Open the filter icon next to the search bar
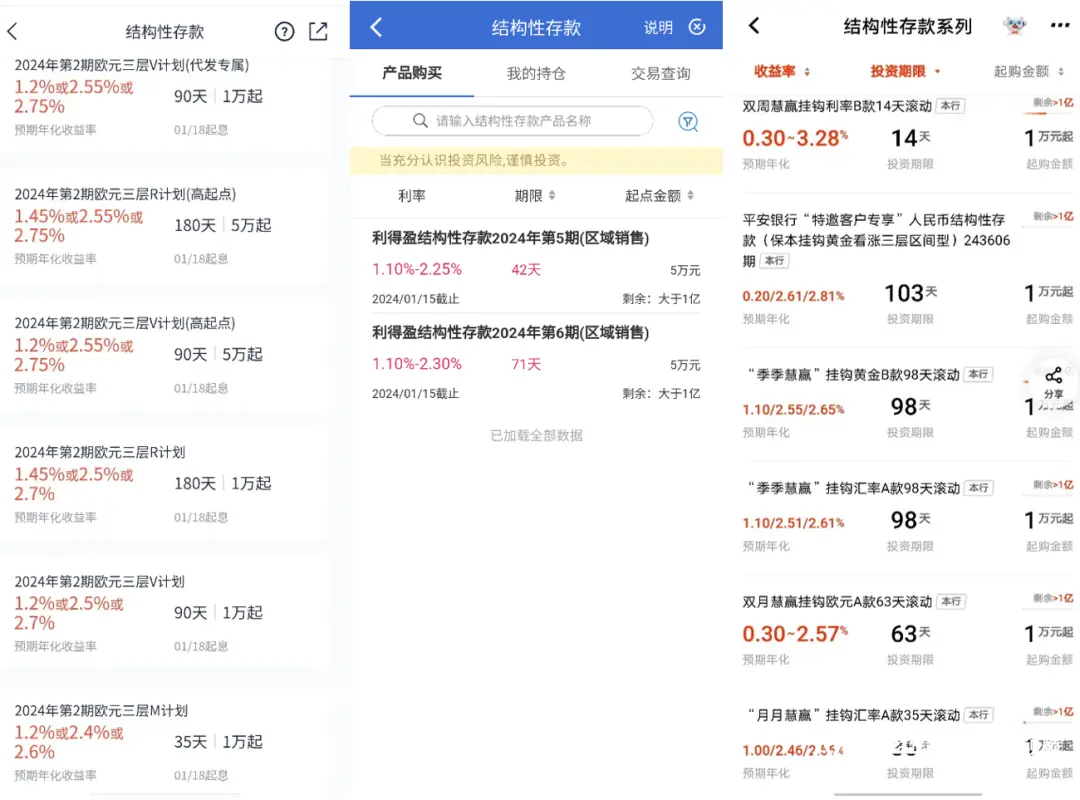The image size is (1080, 800). (688, 121)
